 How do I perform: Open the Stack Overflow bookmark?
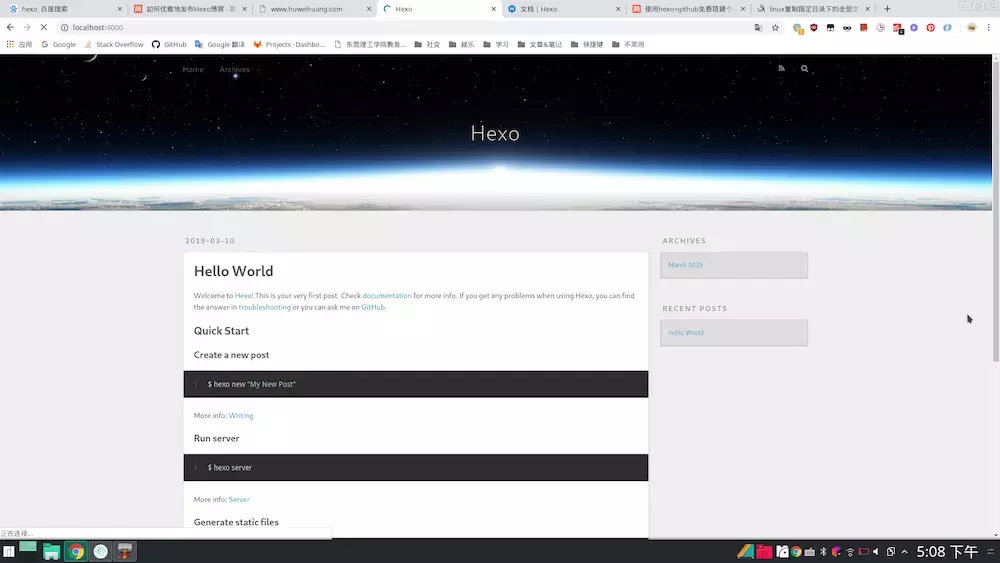pos(114,45)
